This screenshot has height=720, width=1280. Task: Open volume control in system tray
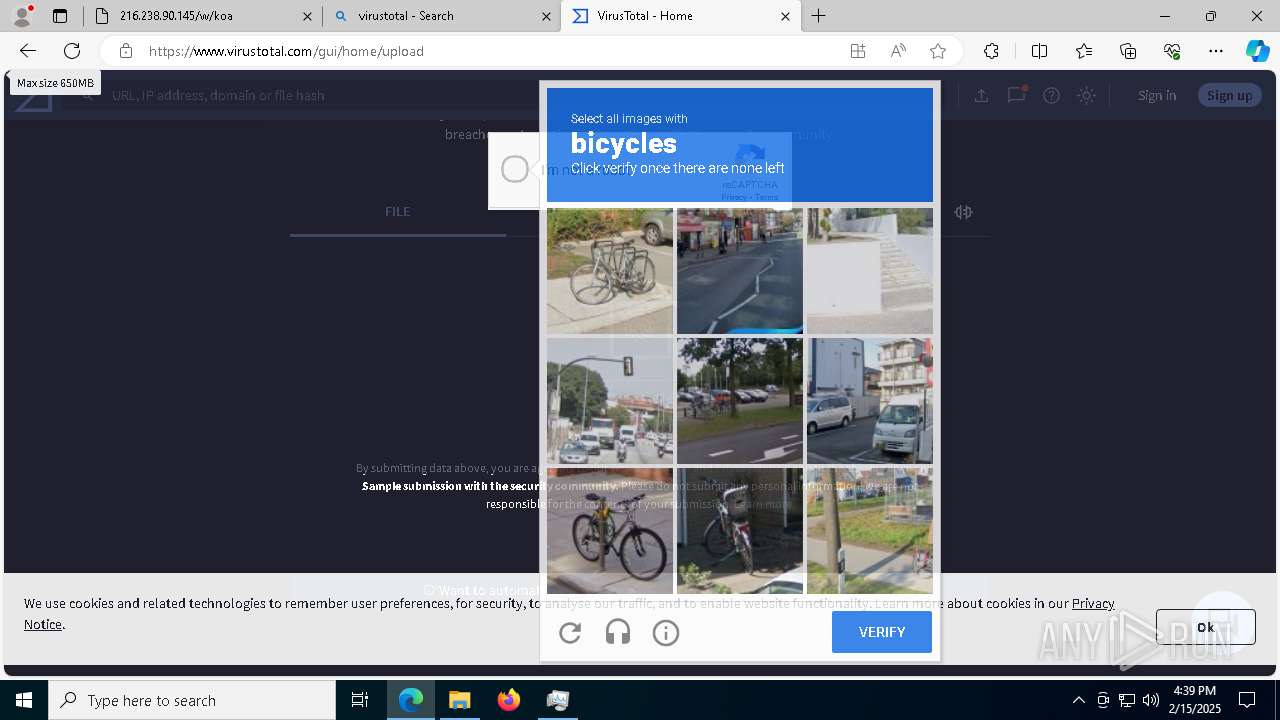1151,700
